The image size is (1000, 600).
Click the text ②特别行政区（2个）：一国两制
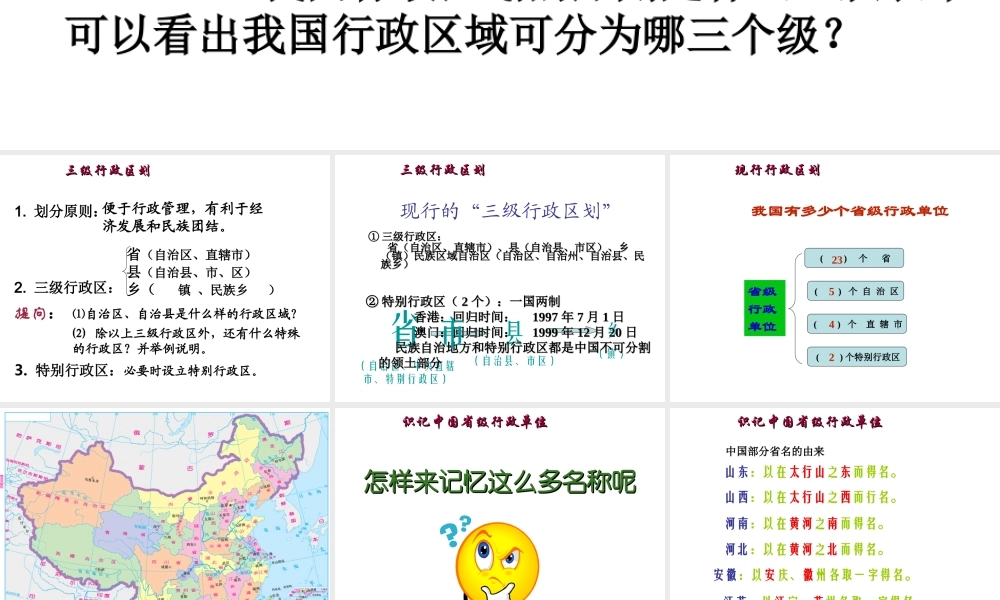(463, 301)
